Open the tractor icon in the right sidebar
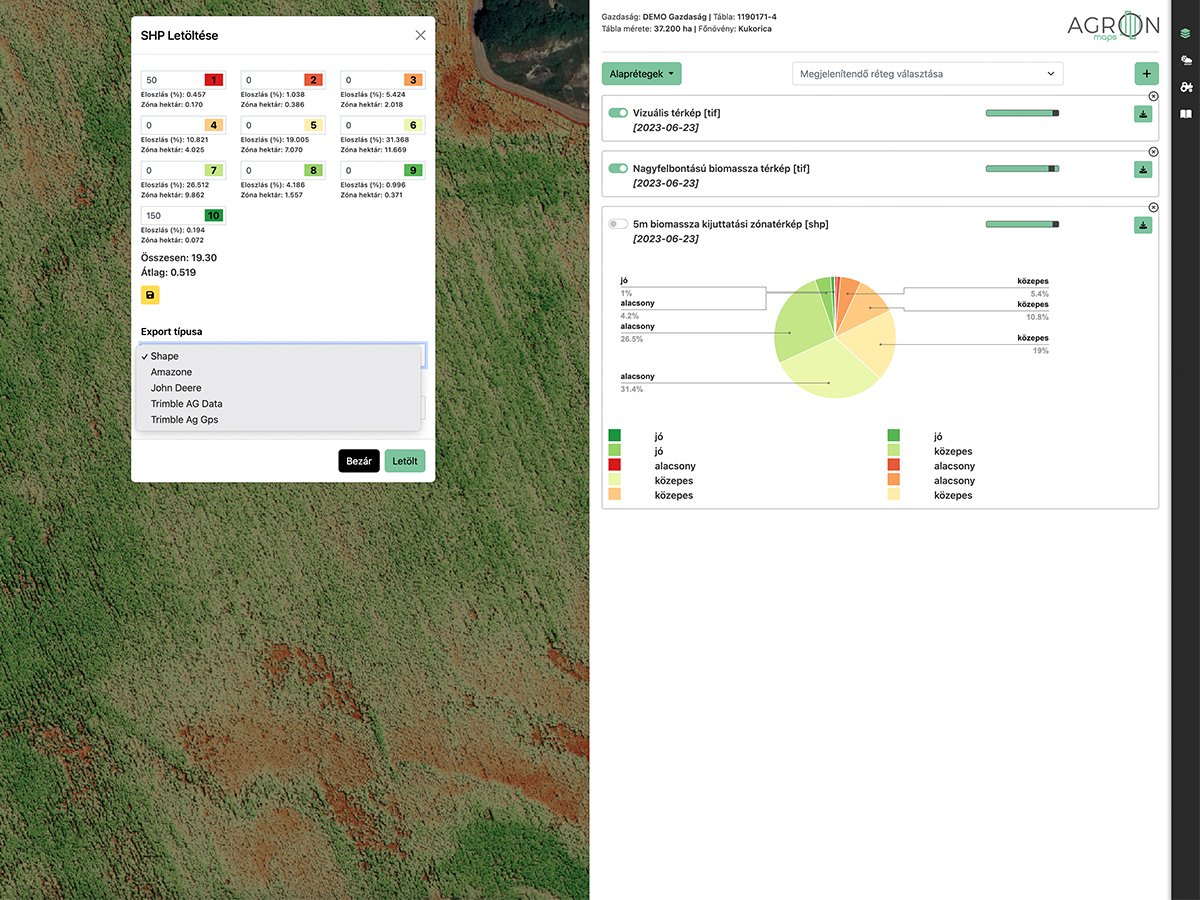Viewport: 1200px width, 900px height. click(x=1185, y=87)
